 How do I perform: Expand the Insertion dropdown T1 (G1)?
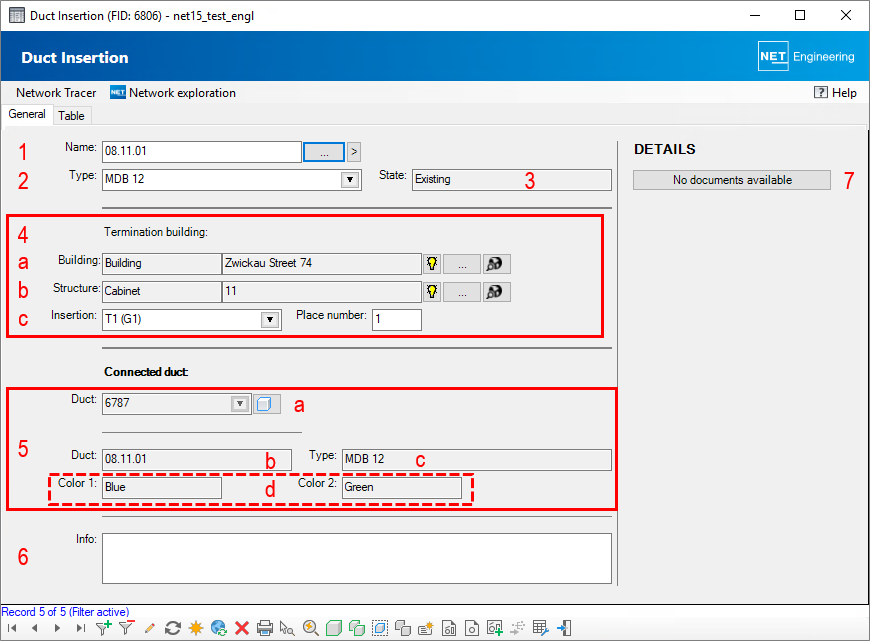269,320
